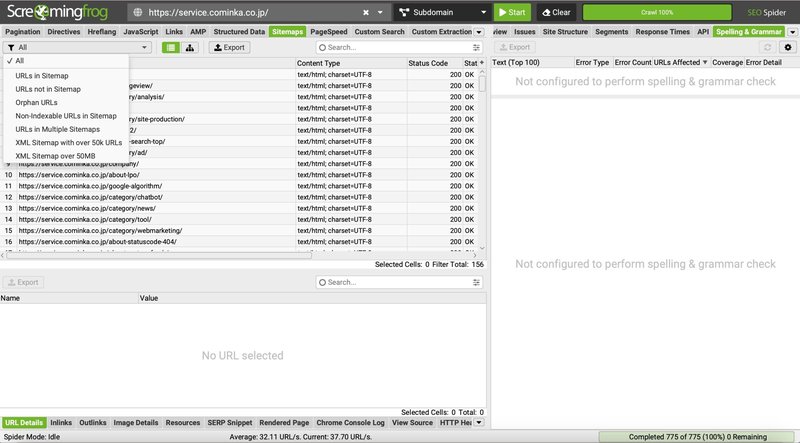Expand the URL history dropdown arrow
Viewport: 800px width, 443px height.
pos(381,13)
